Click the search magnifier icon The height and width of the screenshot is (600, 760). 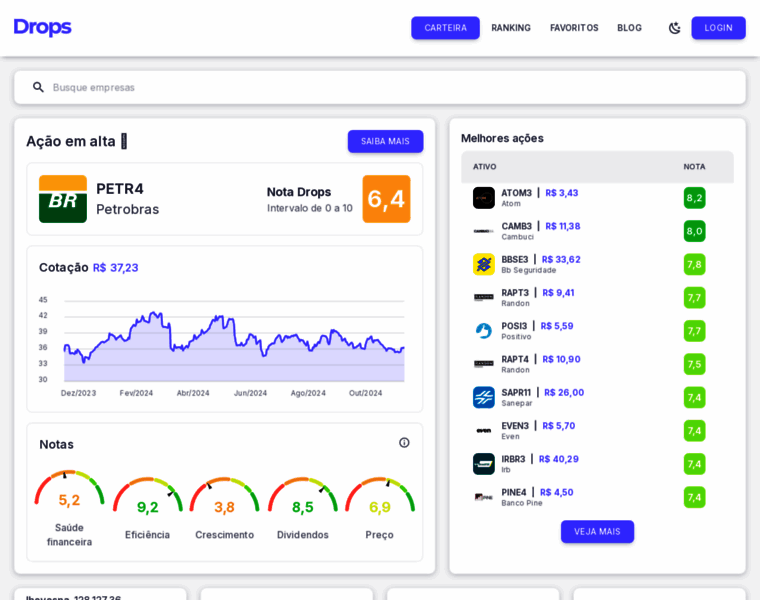point(38,87)
